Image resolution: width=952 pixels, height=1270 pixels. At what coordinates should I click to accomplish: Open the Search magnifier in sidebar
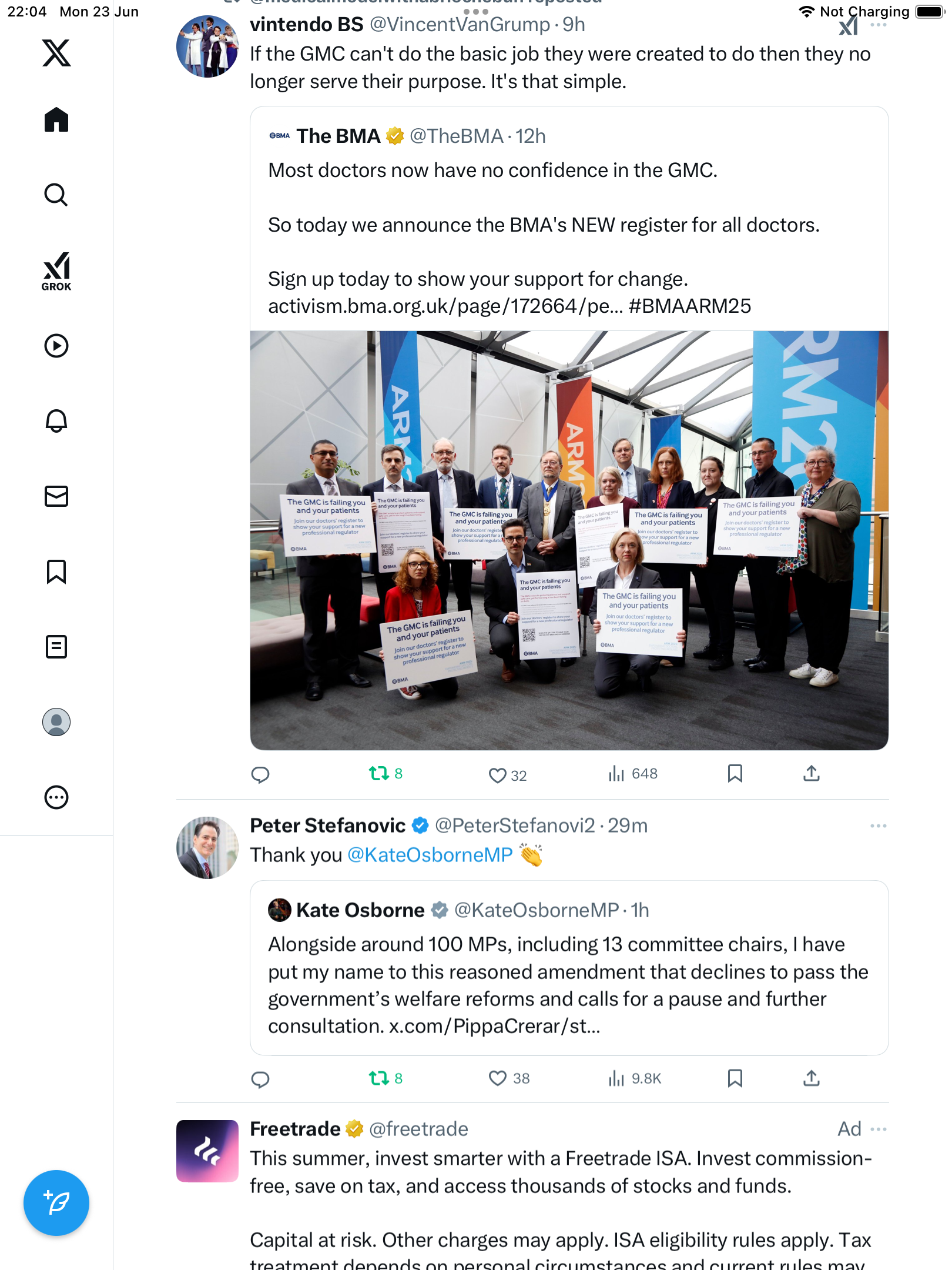(x=56, y=195)
